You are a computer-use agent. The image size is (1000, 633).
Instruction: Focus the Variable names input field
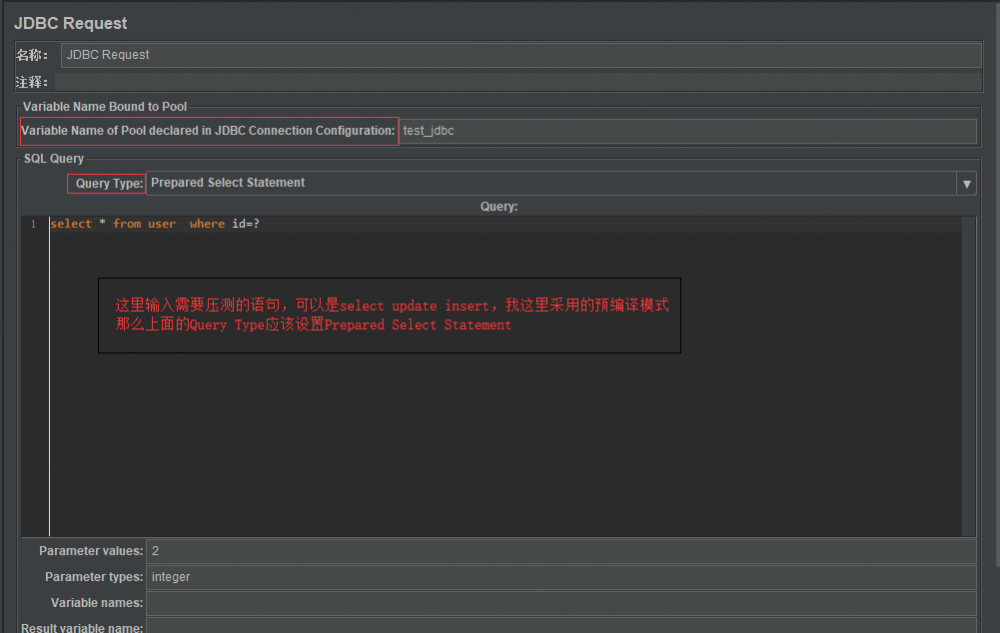point(561,603)
